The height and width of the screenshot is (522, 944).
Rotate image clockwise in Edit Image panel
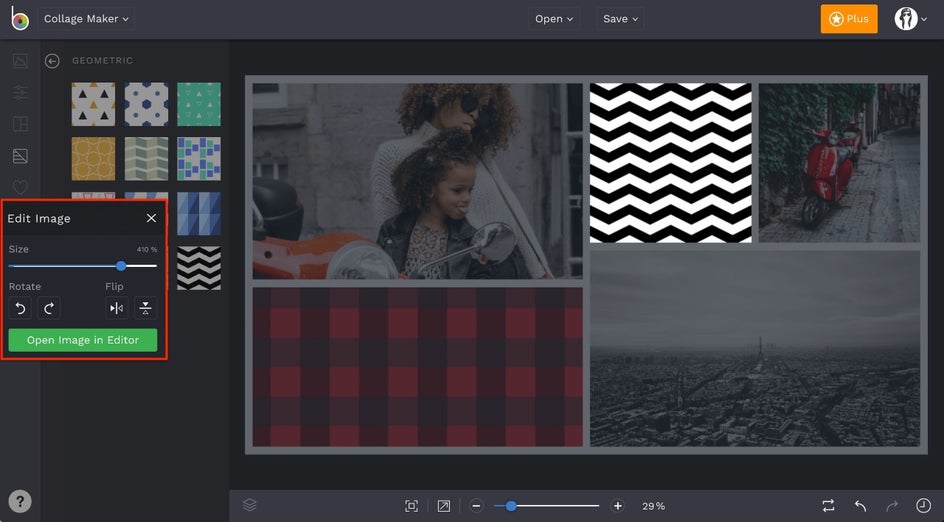coord(49,308)
